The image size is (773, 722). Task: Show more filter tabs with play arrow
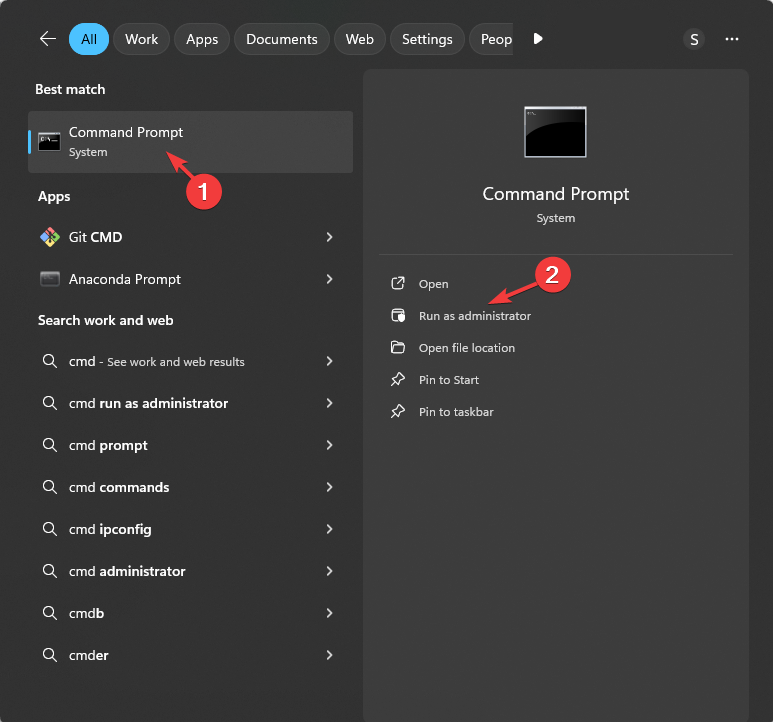[x=538, y=38]
